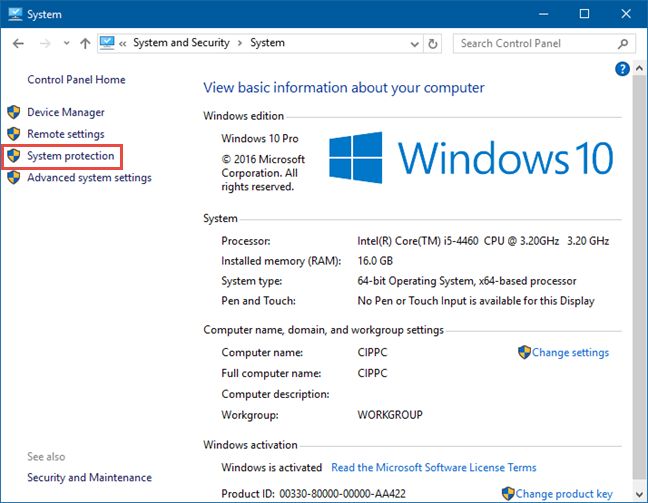Screen dimensions: 648x503
Task: Open Read the Microsoft Software License Terms
Action: click(433, 467)
